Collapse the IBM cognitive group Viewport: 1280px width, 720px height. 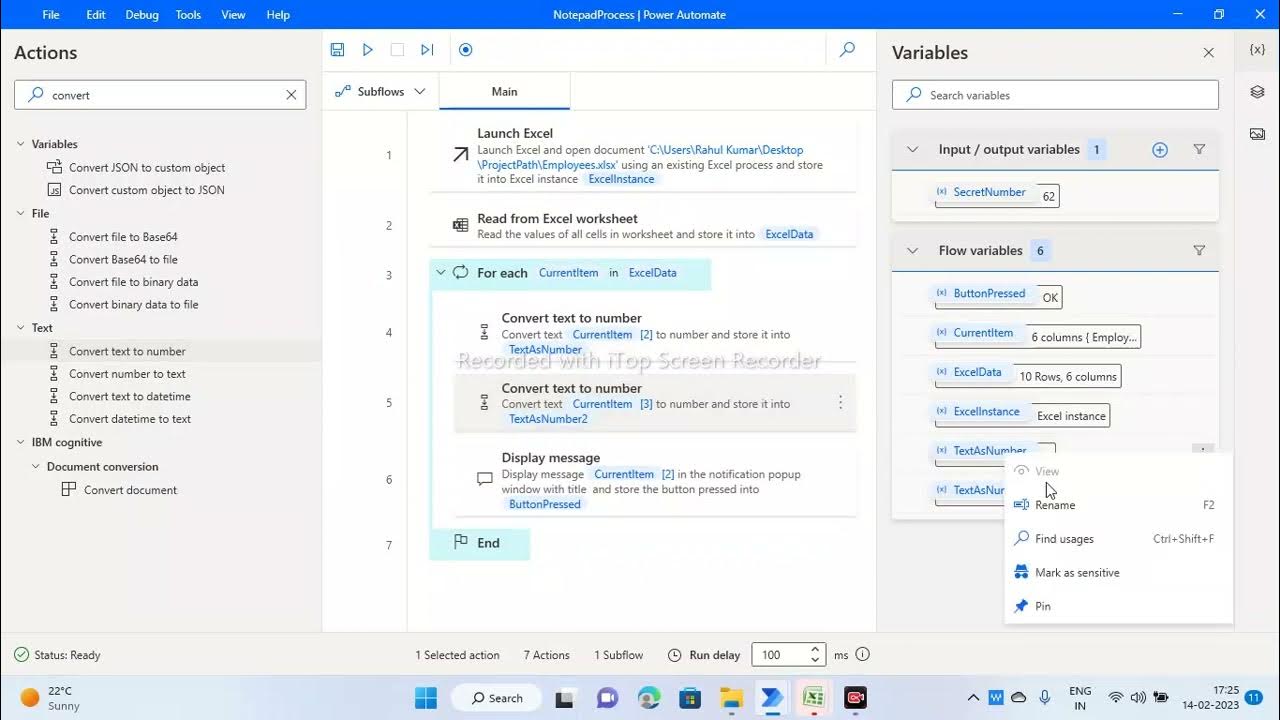pos(20,442)
